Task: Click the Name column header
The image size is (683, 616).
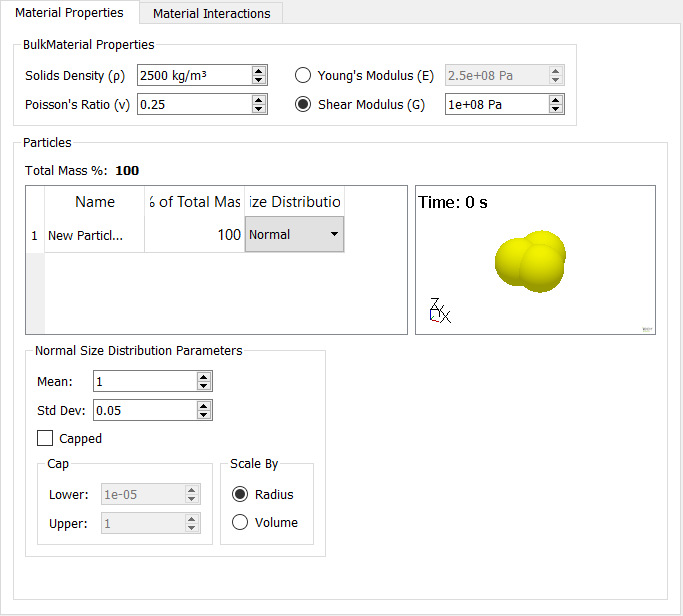Action: 95,202
